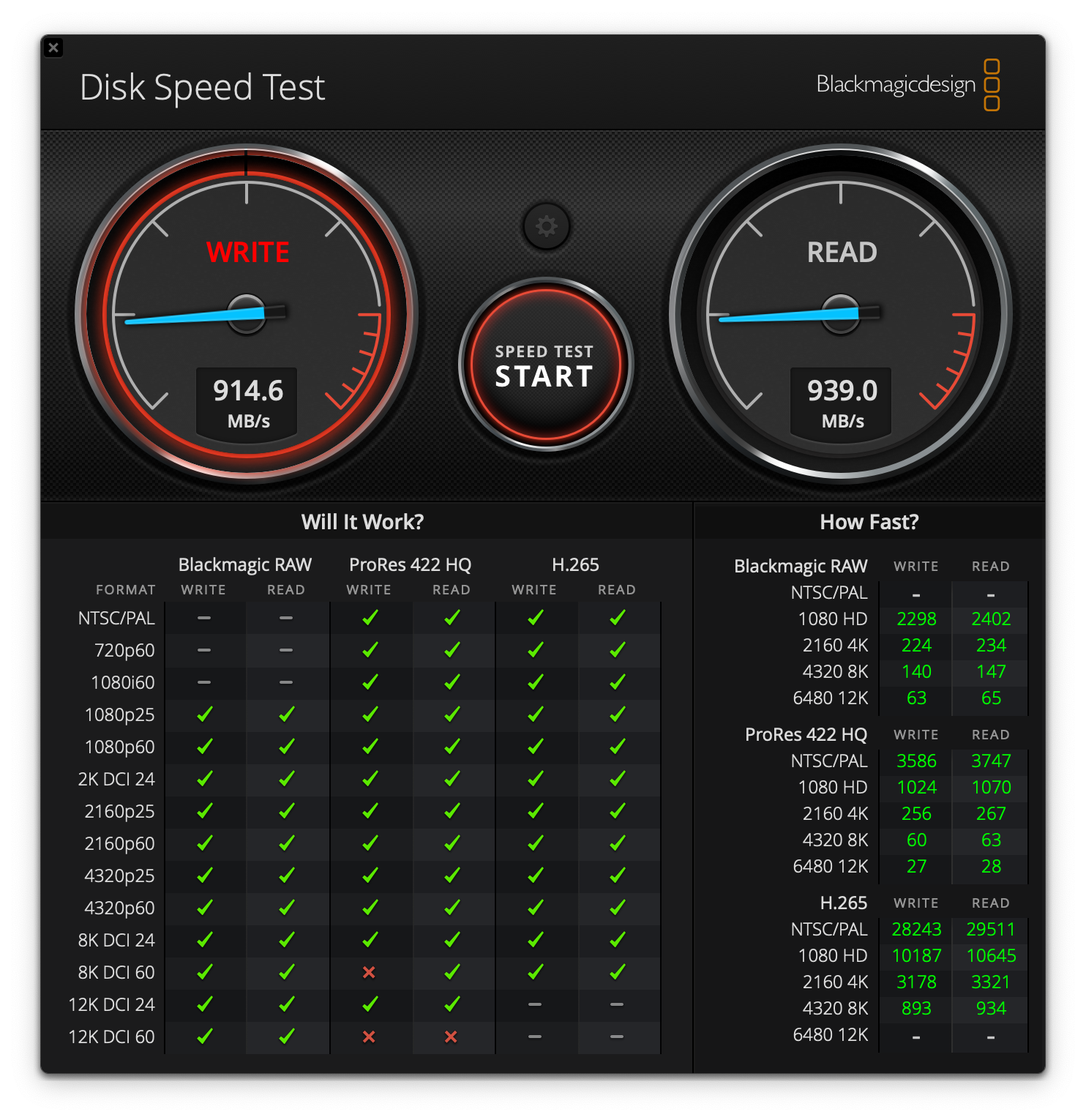Click the 12K DCI 60 format row label
The width and height of the screenshot is (1086, 1120).
111,1037
